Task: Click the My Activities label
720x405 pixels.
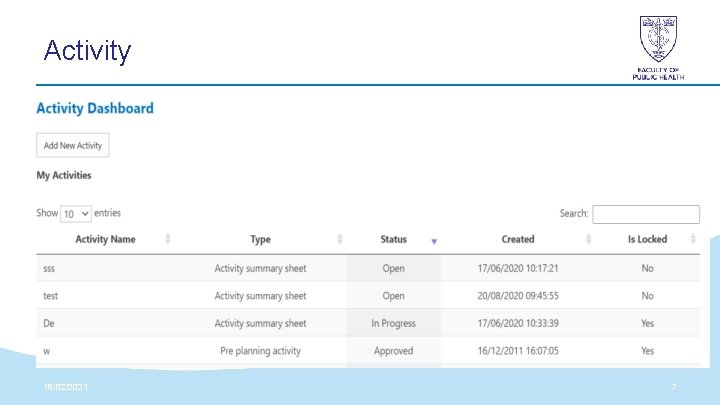Action: (64, 175)
